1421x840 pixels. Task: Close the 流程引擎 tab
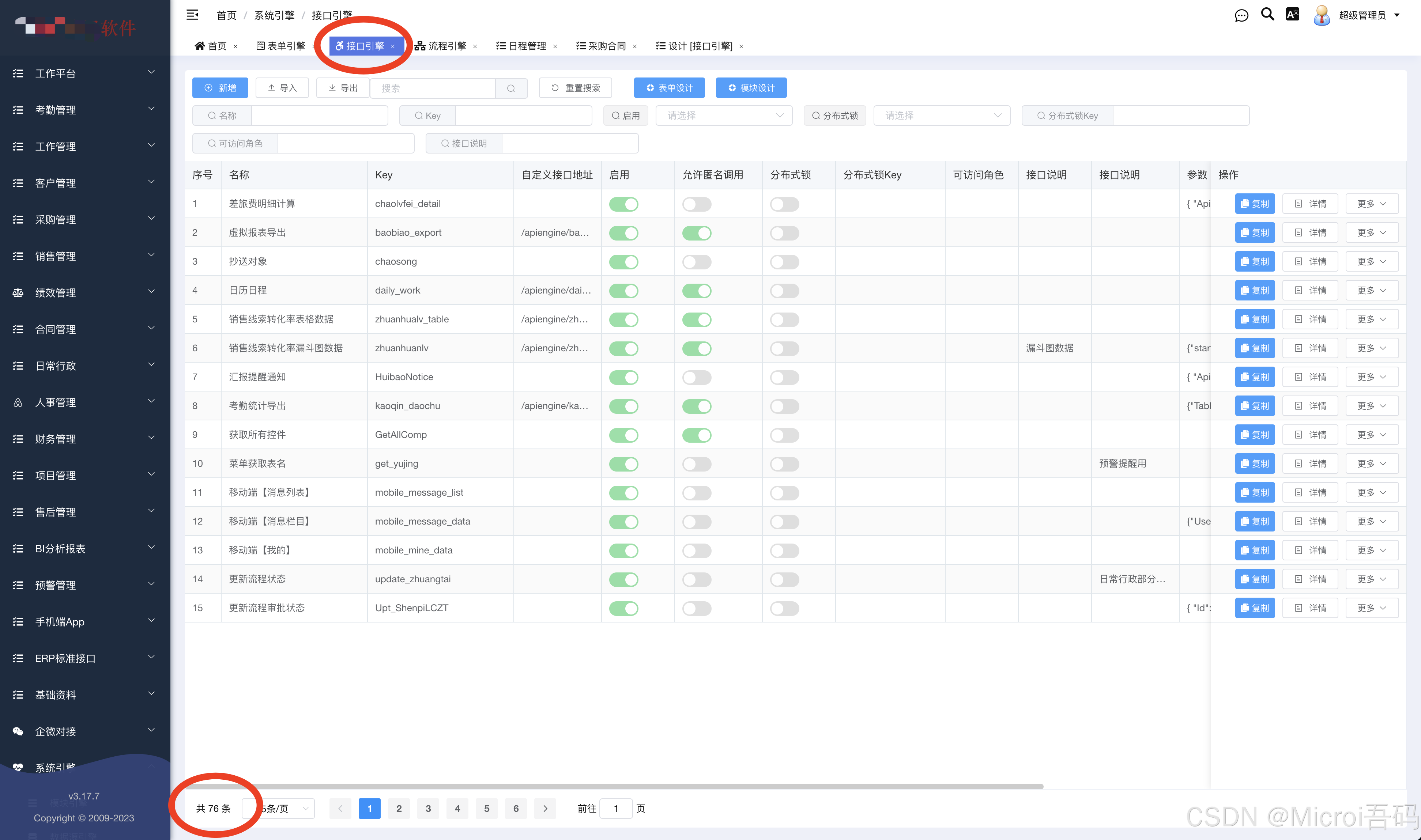[475, 46]
